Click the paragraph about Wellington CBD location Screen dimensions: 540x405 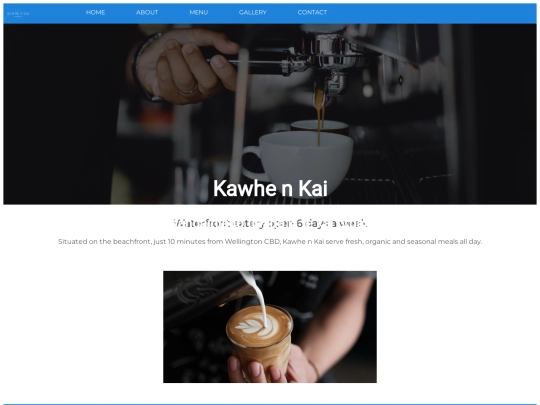click(270, 241)
